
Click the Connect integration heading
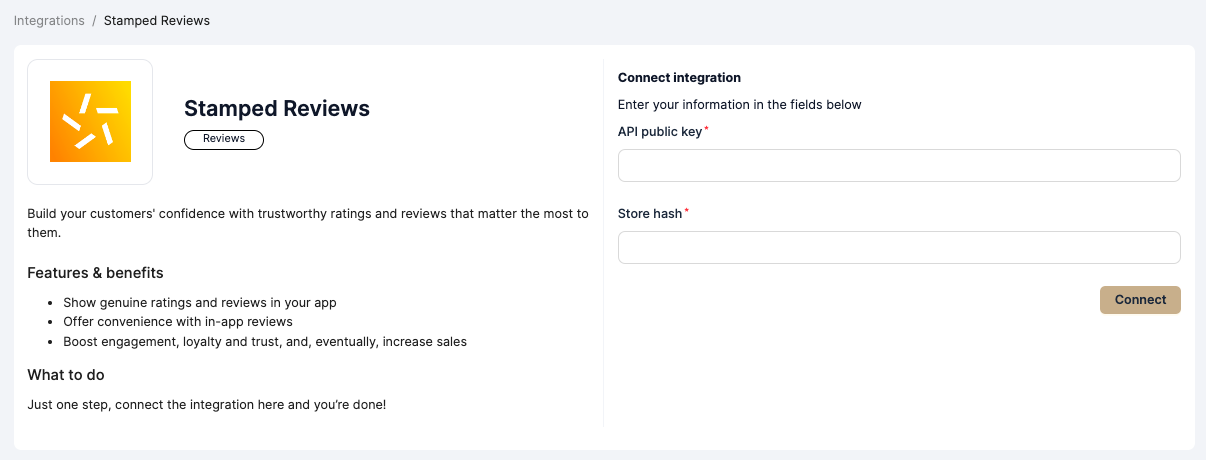(x=679, y=78)
